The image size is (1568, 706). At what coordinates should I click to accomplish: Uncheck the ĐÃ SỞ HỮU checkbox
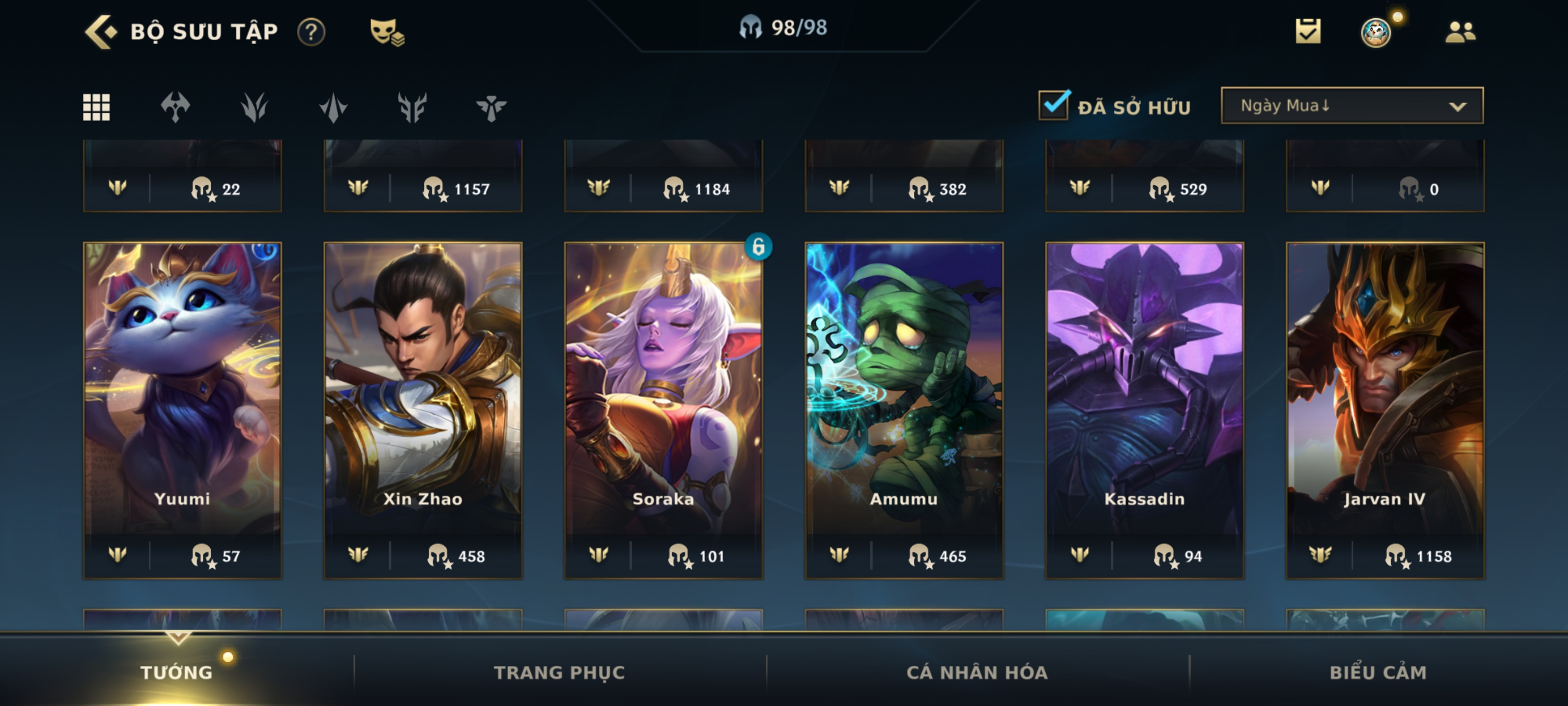(x=1053, y=105)
